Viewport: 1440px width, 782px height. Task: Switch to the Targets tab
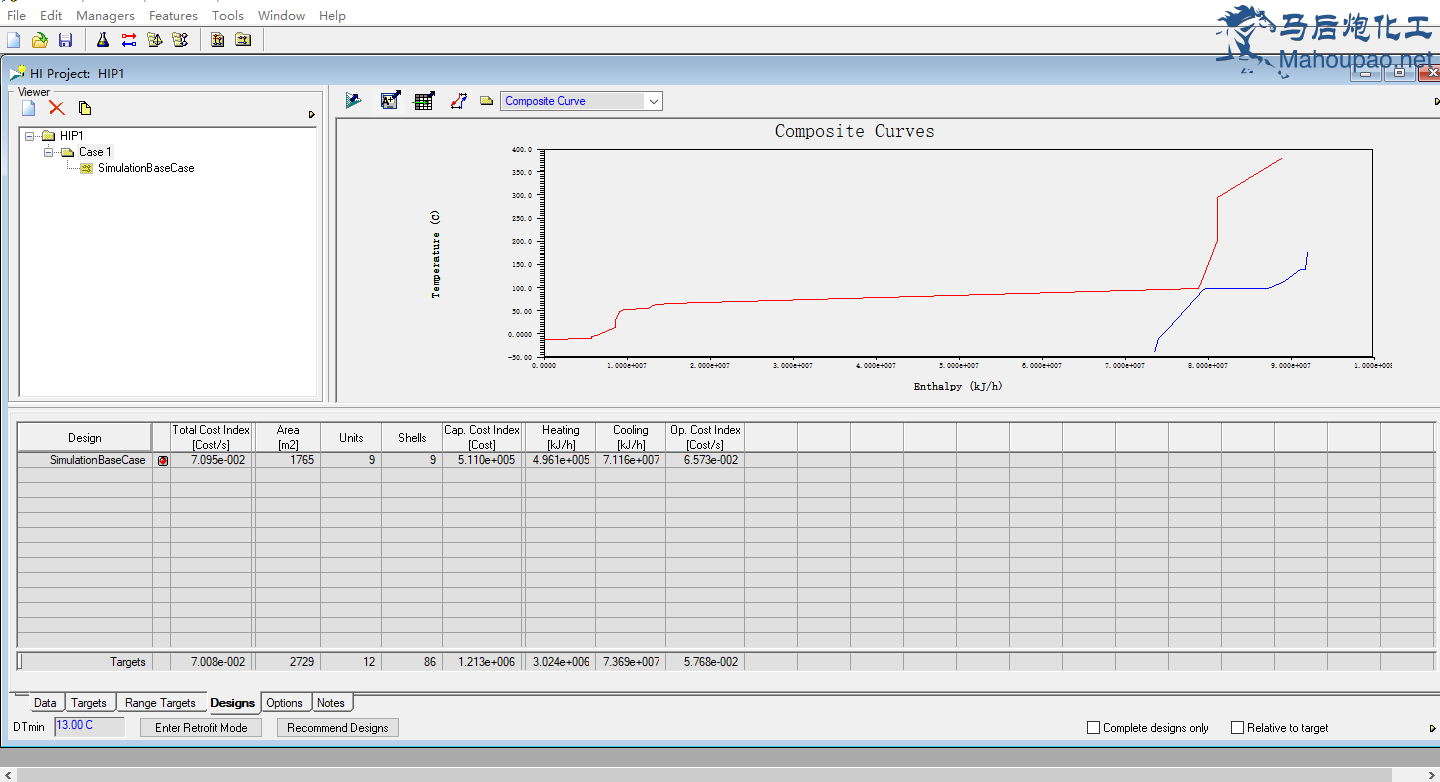89,703
